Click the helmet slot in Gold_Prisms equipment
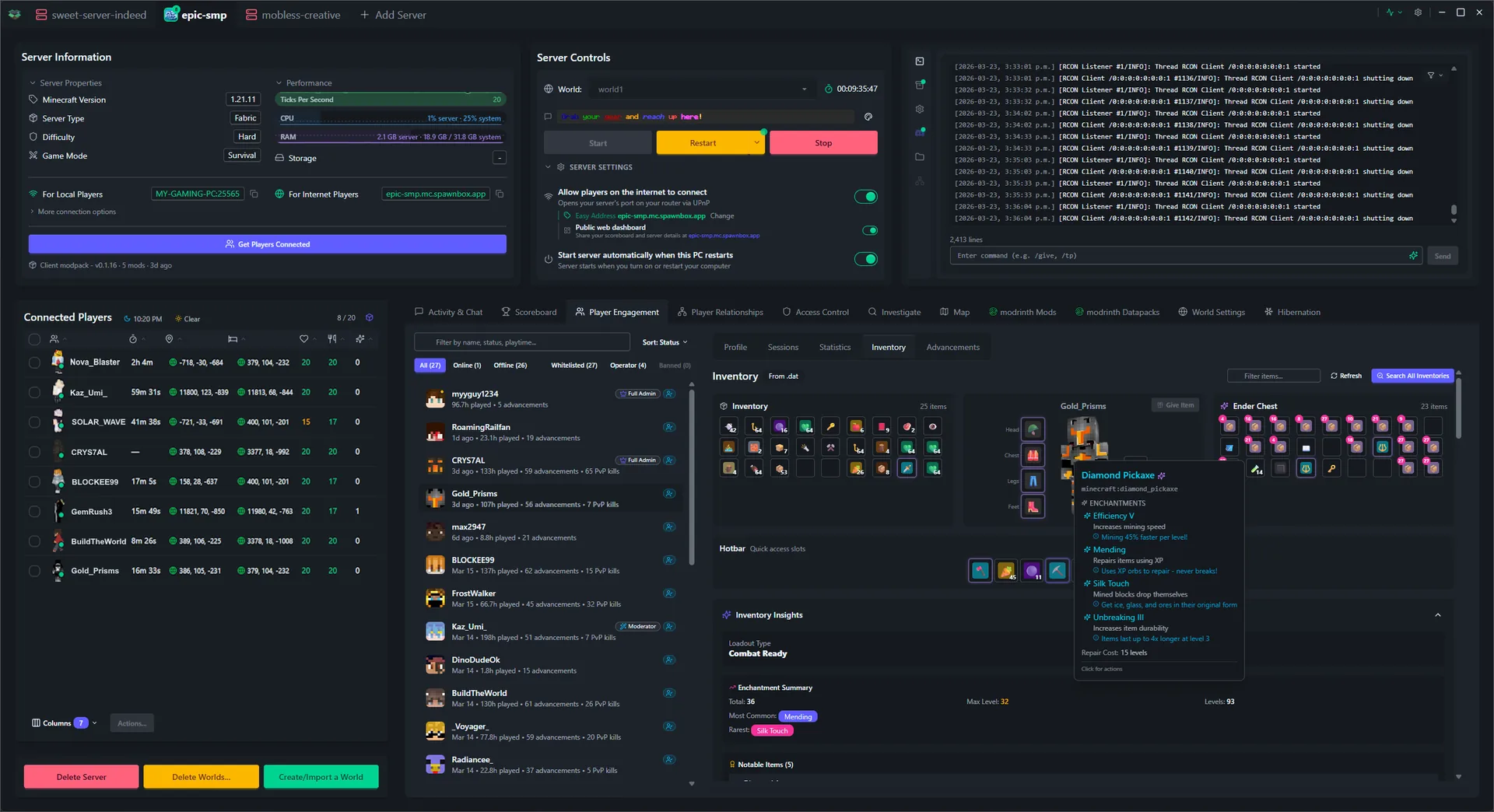Viewport: 1494px width, 812px height. (1033, 429)
